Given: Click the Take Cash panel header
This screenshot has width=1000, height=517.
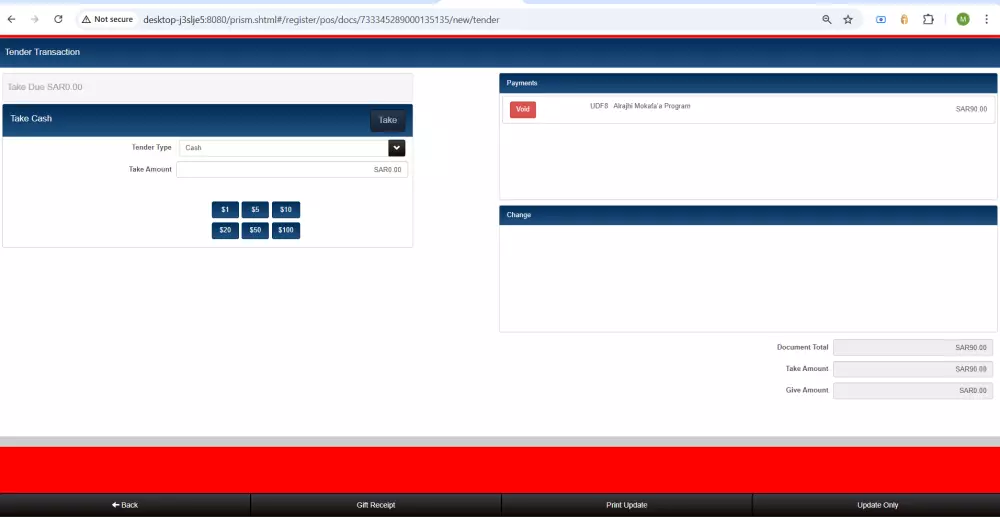Looking at the screenshot, I should click(x=207, y=120).
